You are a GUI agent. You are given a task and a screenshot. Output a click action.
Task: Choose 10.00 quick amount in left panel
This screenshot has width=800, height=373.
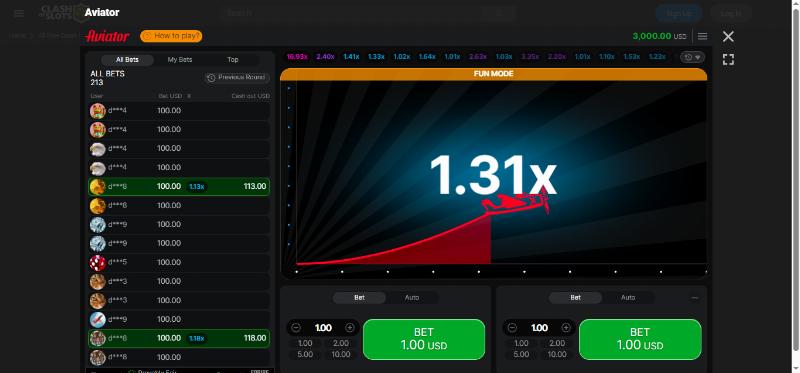(341, 354)
